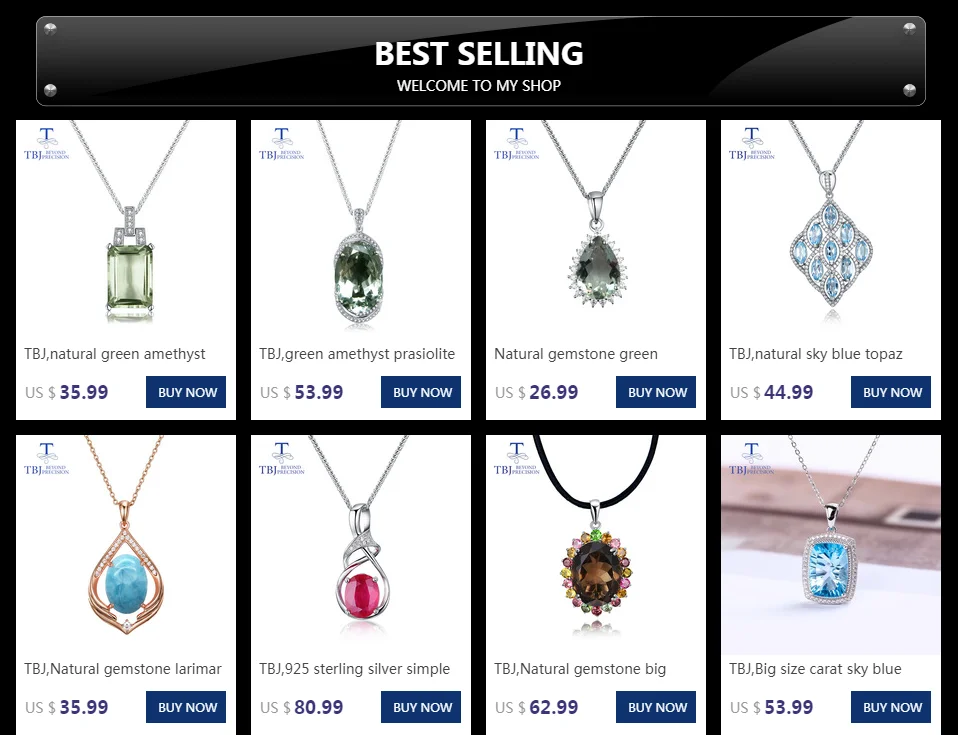This screenshot has width=958, height=735.
Task: View the pear-shaped green gemstone pendant photo
Action: click(596, 230)
